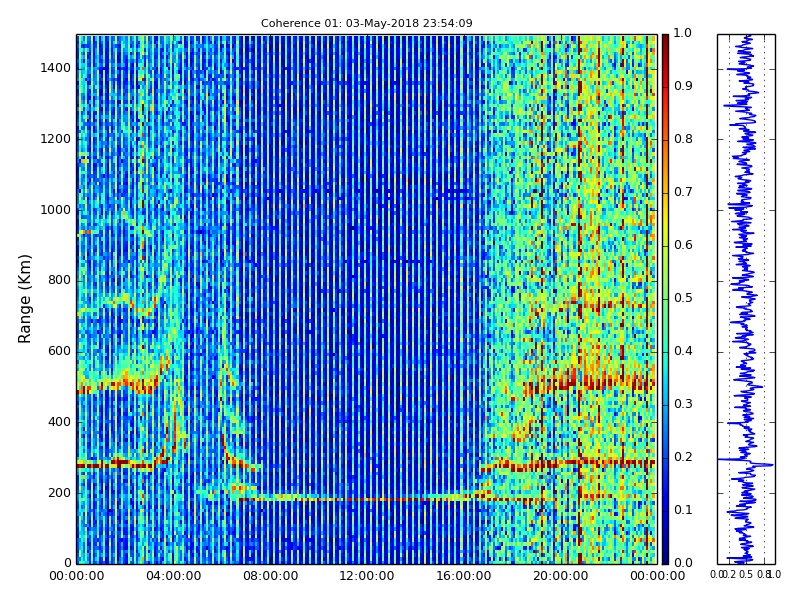Viewport: 800px width, 600px height.
Task: Click the 800 range axis tick label
Action: click(x=59, y=281)
